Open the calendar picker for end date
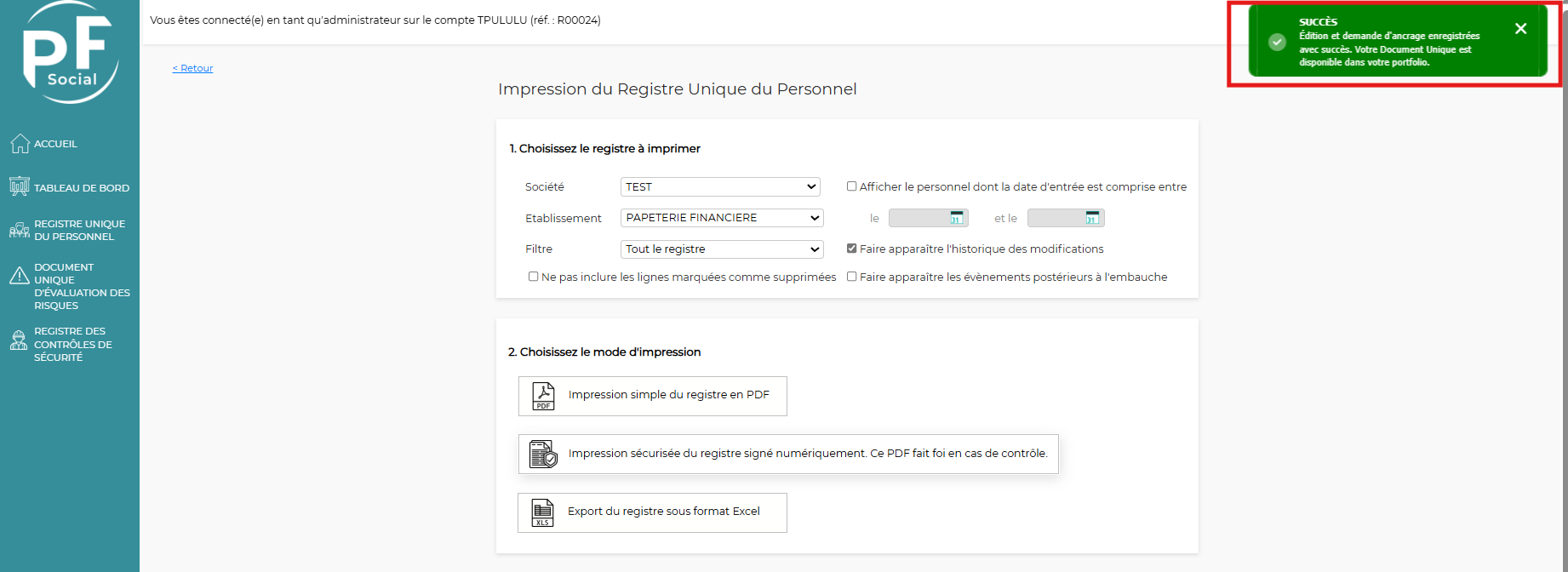This screenshot has height=572, width=1568. 1092,218
